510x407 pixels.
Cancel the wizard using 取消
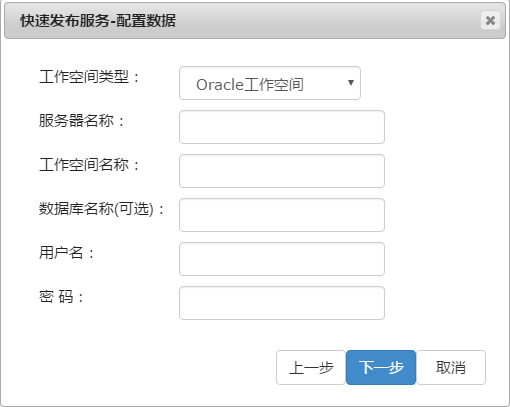point(451,367)
